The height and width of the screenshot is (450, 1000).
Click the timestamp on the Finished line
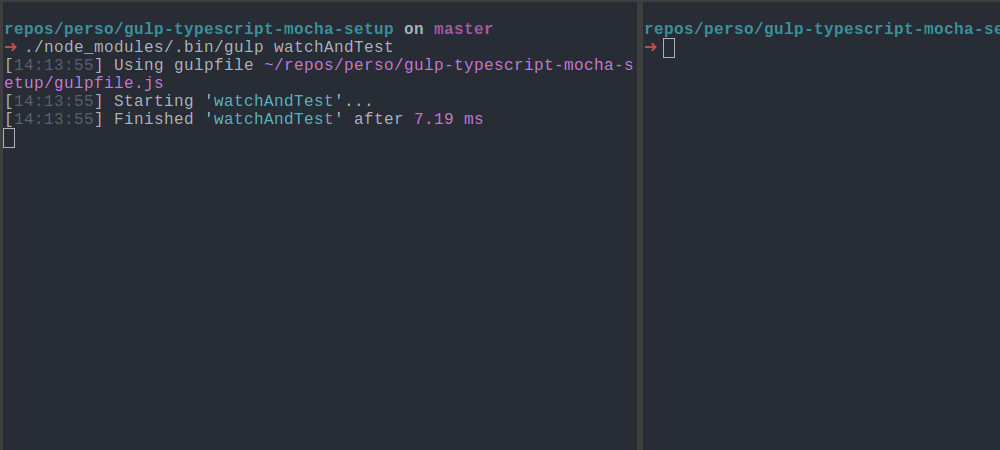click(x=54, y=119)
